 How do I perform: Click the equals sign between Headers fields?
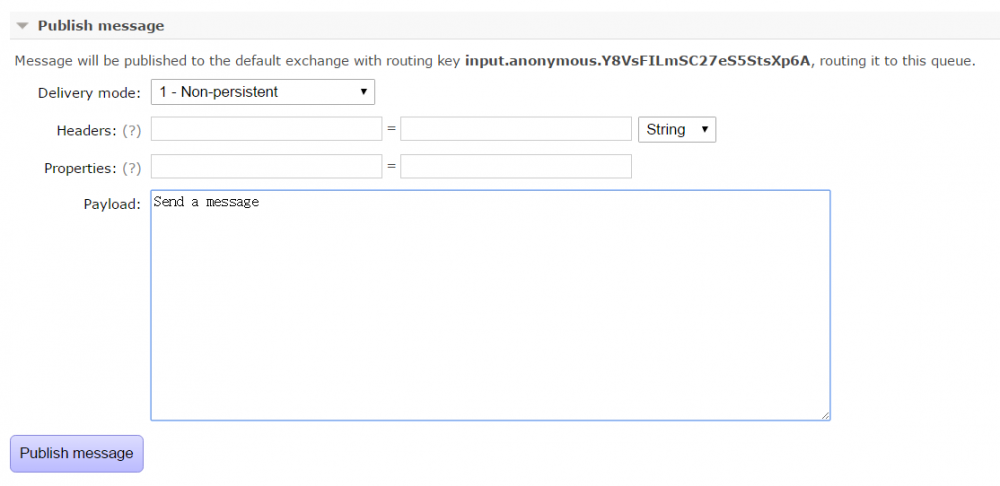391,130
